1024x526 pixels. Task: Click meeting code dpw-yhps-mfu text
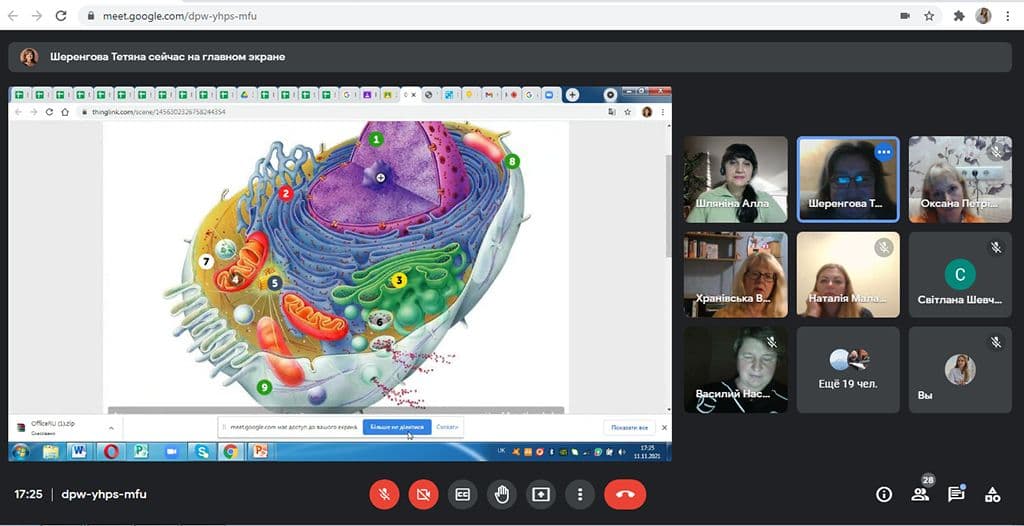pyautogui.click(x=104, y=495)
